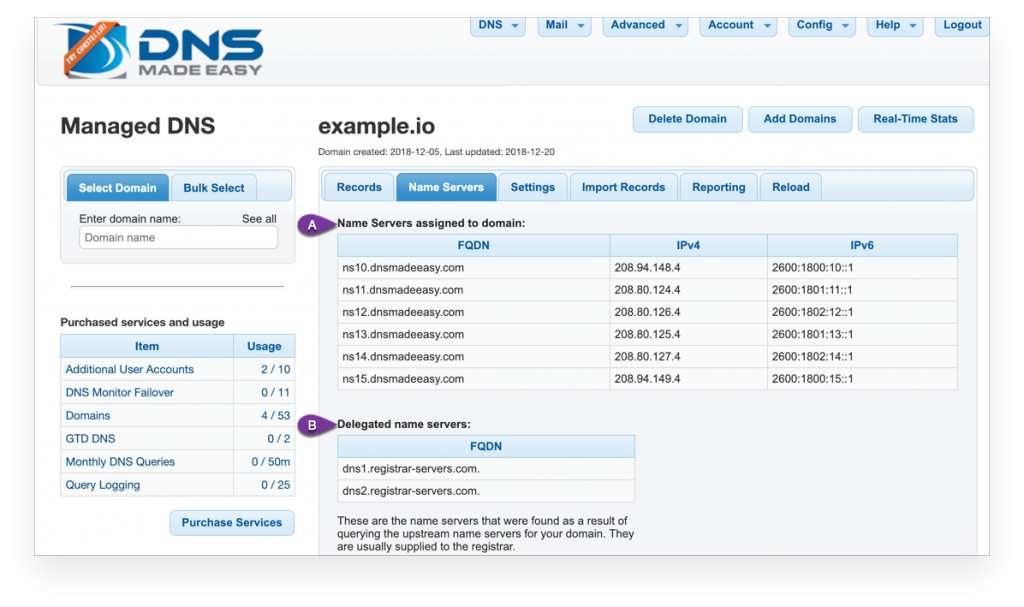Switch to the Bulk Select tab
Image resolution: width=1024 pixels, height=607 pixels.
[x=214, y=188]
